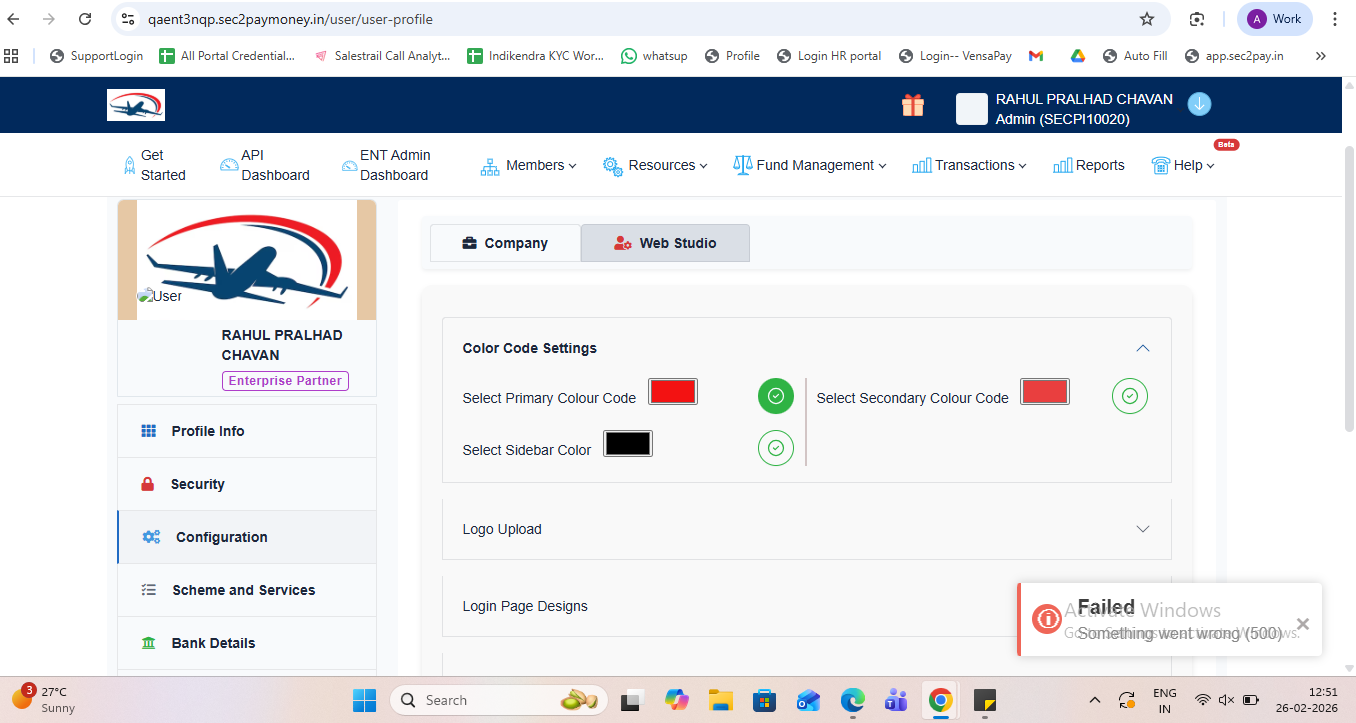Switch to the Company tab
Image resolution: width=1356 pixels, height=723 pixels.
pos(505,243)
